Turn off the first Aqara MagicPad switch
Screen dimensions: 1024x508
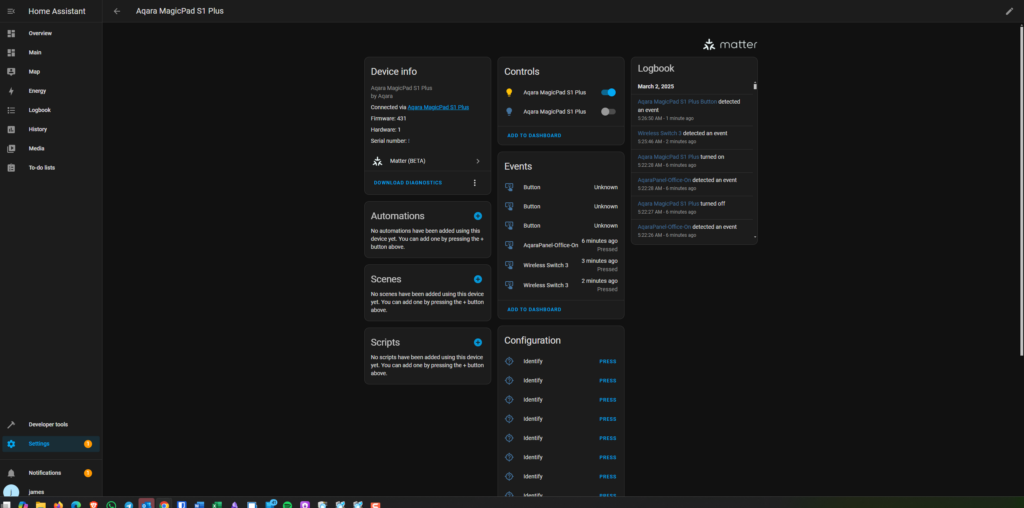coord(608,92)
